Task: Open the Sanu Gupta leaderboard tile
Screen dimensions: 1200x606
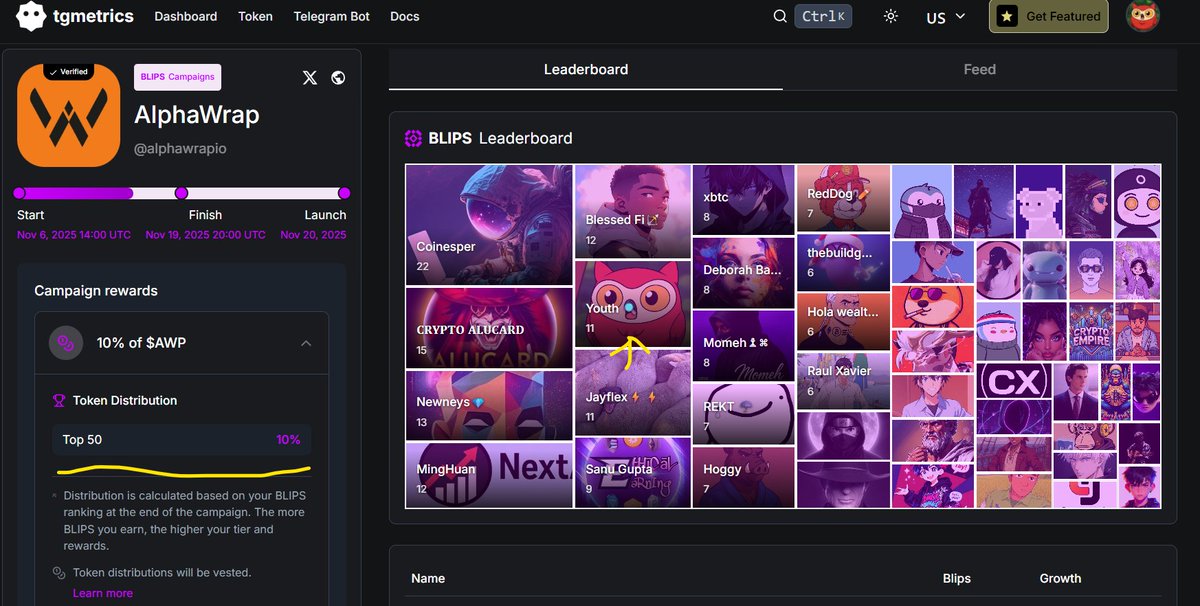Action: pos(633,472)
